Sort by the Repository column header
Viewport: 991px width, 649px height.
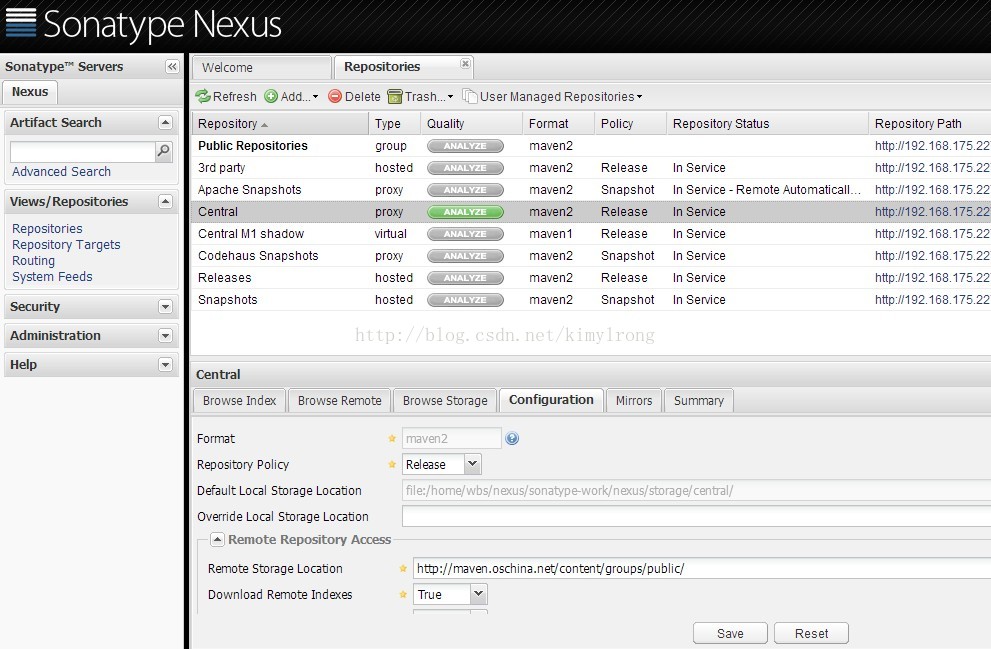[x=280, y=124]
